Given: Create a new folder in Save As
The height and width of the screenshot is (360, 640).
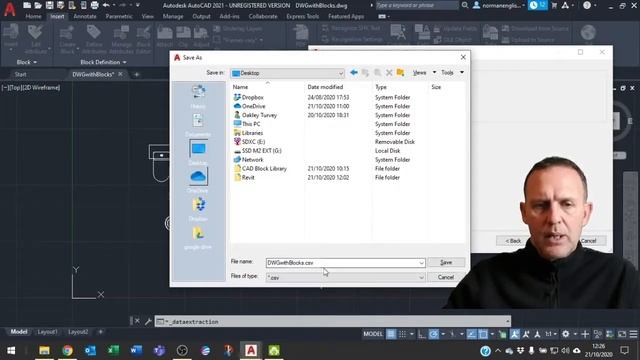Looking at the screenshot, I should click(x=400, y=73).
